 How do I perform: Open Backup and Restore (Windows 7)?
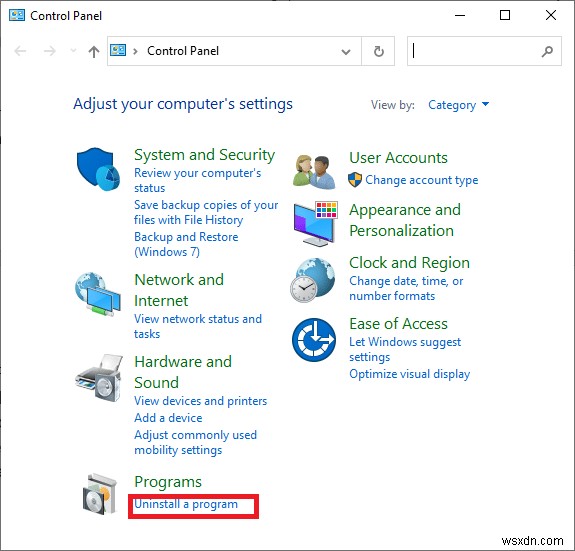point(186,244)
